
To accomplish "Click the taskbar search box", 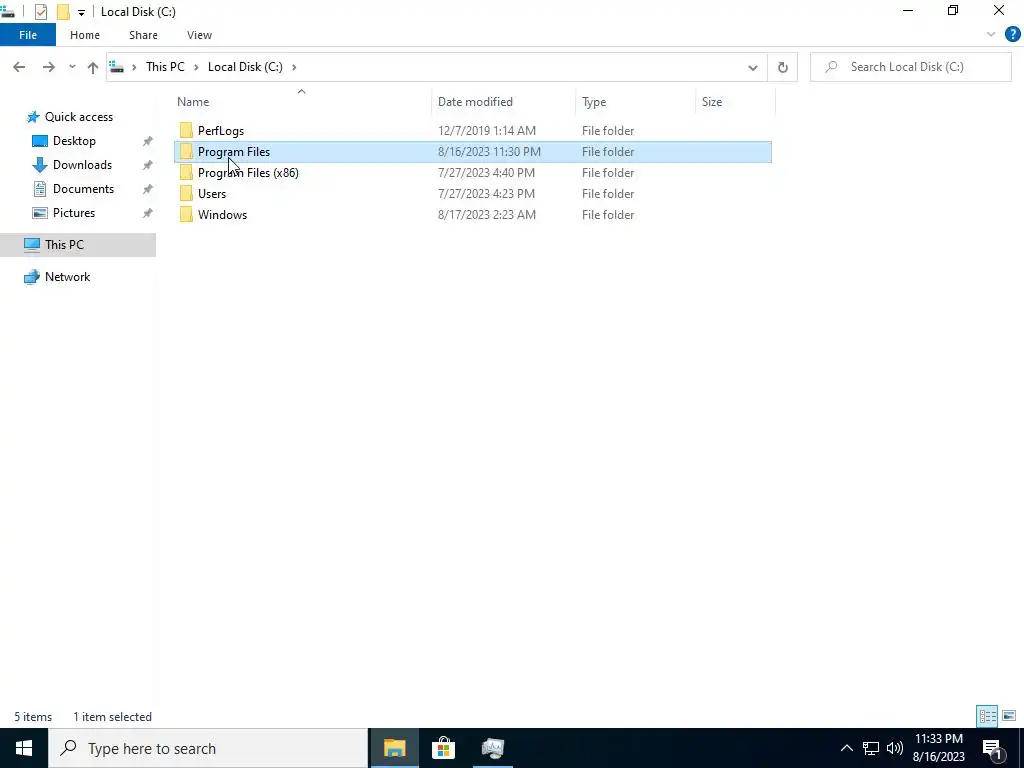I will [x=208, y=748].
